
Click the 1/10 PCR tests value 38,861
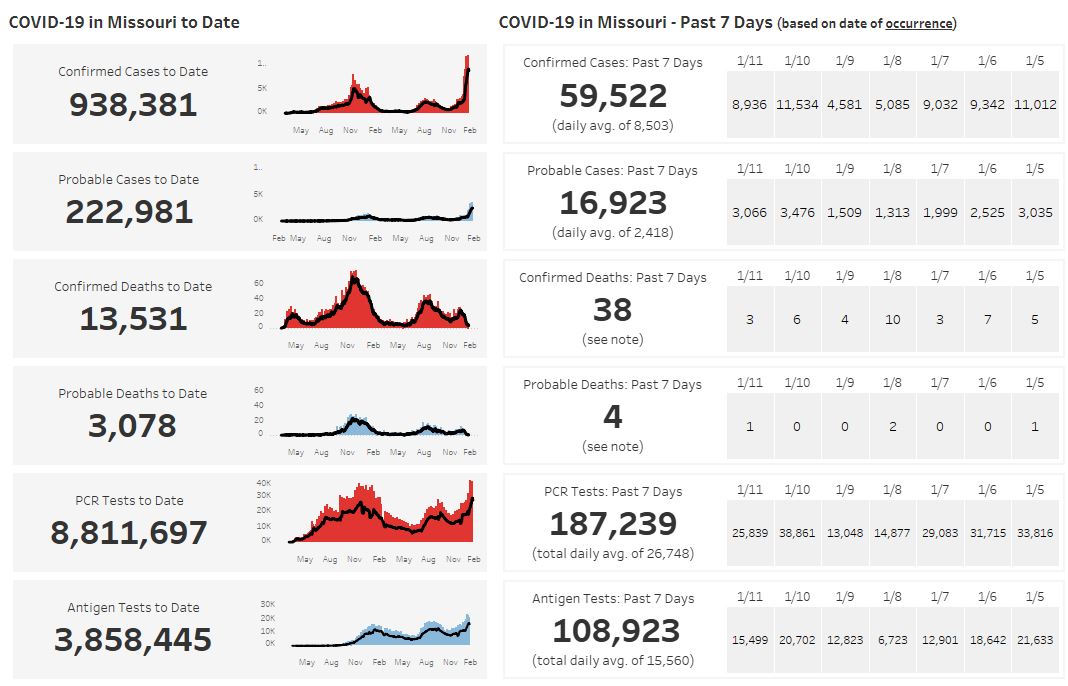click(x=797, y=533)
